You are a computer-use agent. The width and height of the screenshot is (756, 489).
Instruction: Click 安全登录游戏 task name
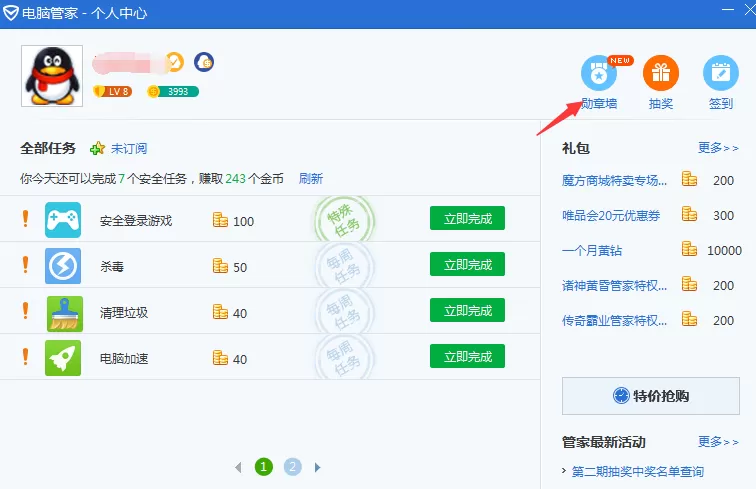pyautogui.click(x=136, y=221)
